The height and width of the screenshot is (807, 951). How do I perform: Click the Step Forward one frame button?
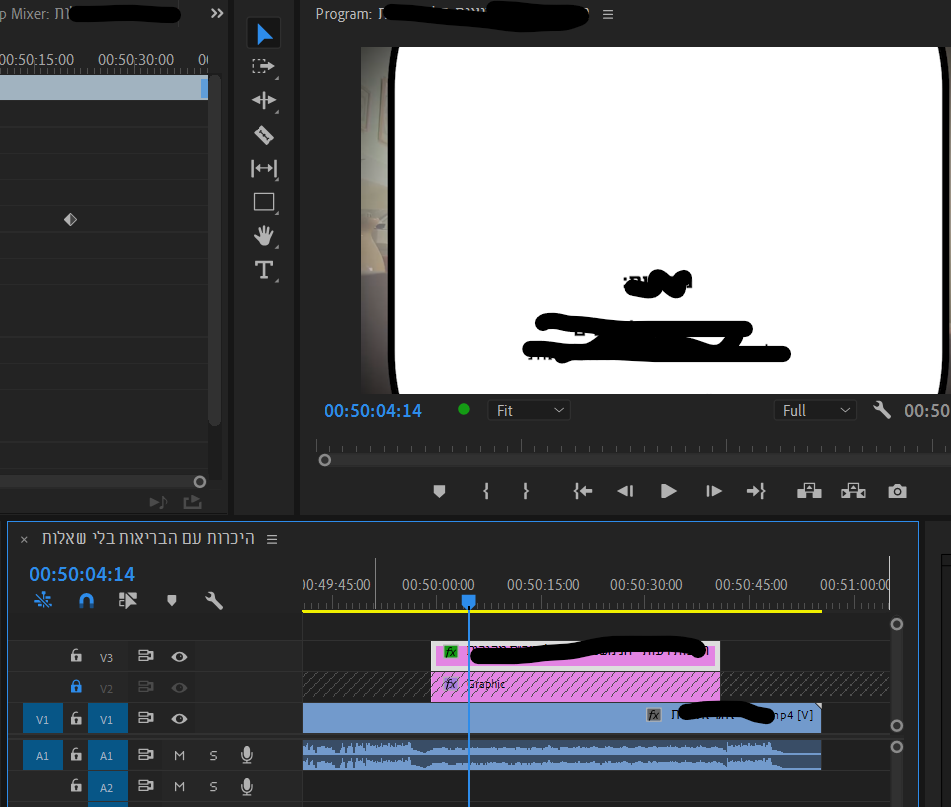(713, 491)
